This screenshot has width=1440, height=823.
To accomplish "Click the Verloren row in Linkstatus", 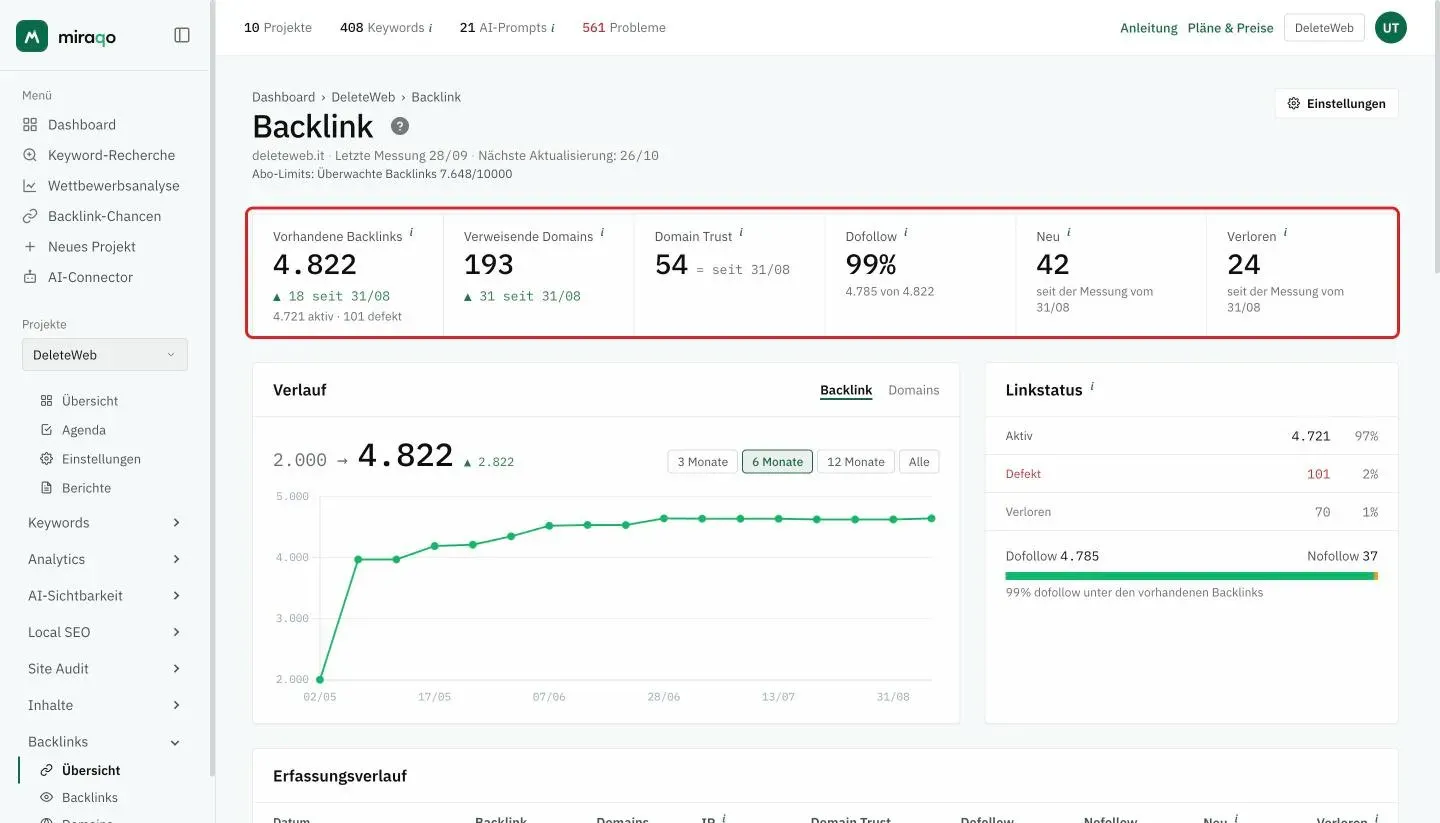I will click(x=1191, y=512).
